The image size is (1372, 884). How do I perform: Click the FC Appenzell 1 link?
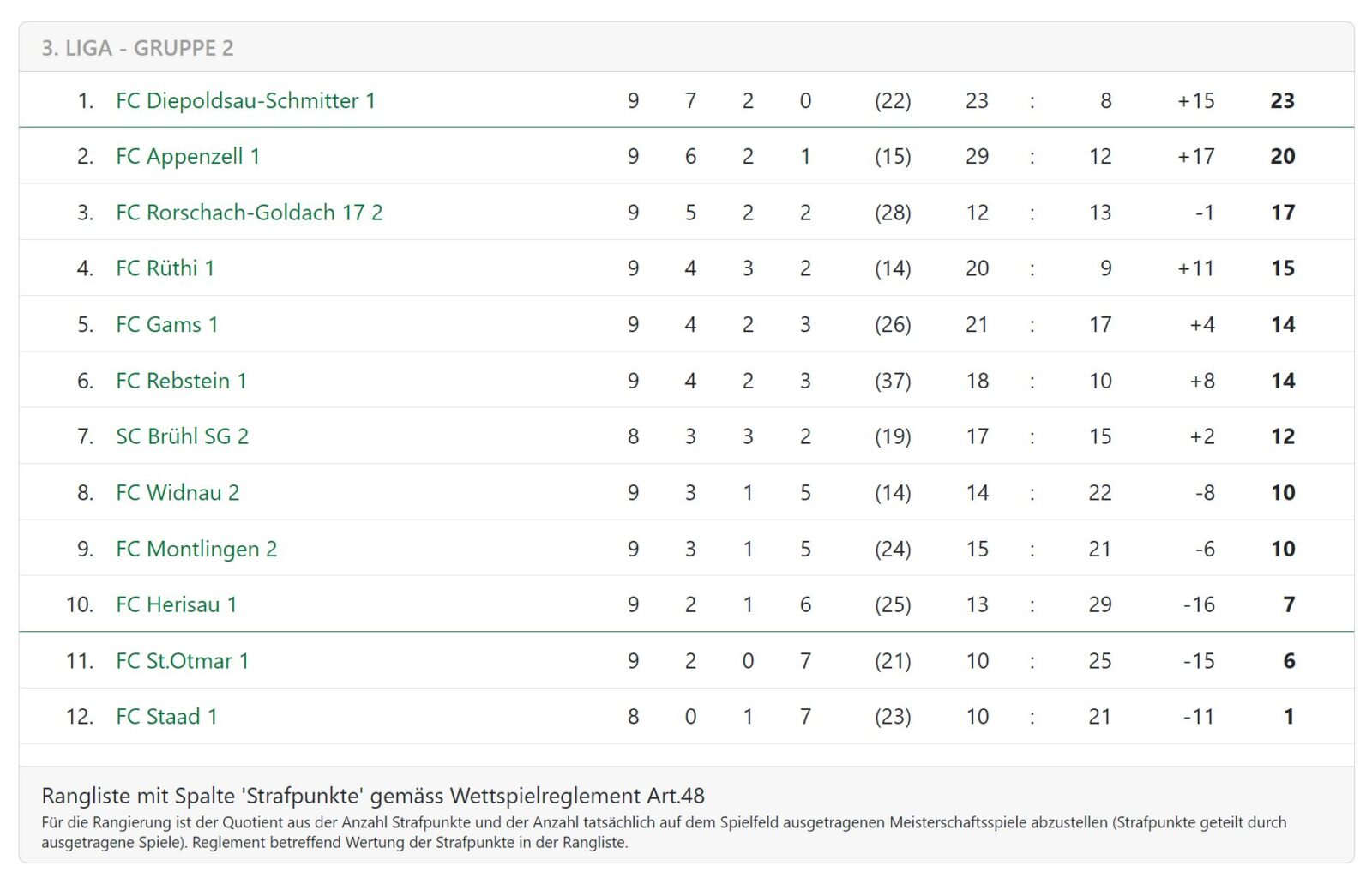tap(188, 156)
